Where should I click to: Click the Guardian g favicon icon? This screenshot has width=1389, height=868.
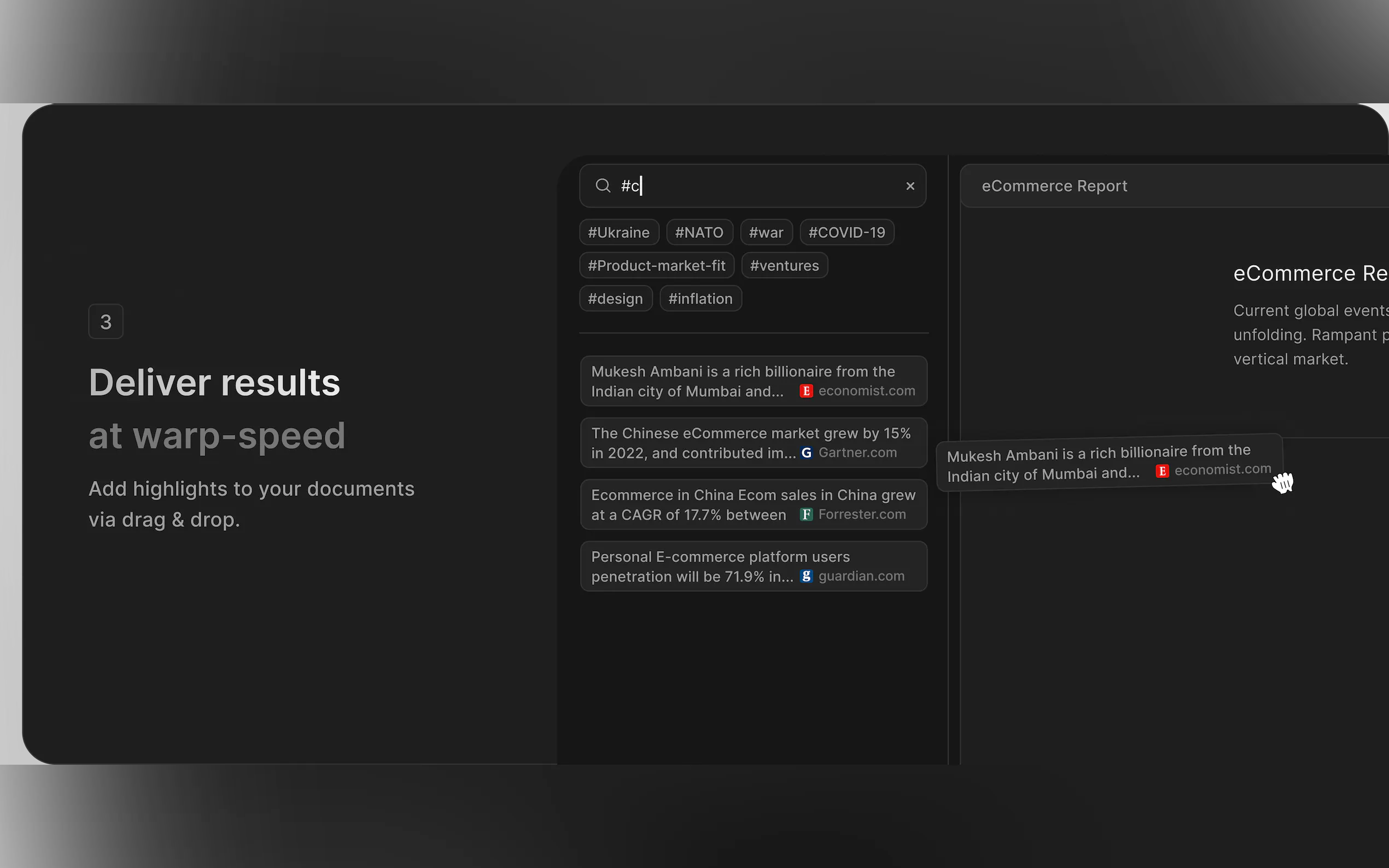(806, 576)
